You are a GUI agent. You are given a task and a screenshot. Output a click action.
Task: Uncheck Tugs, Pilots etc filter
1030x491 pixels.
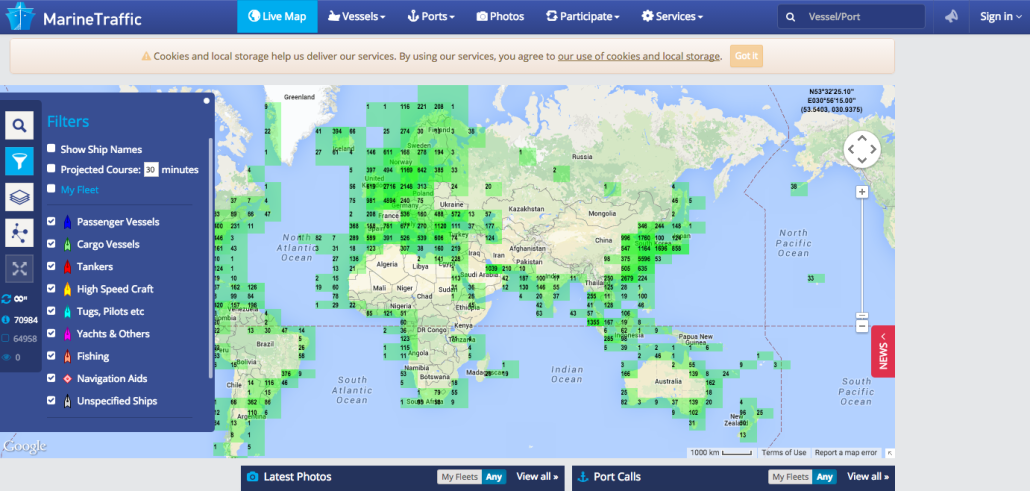[x=51, y=311]
